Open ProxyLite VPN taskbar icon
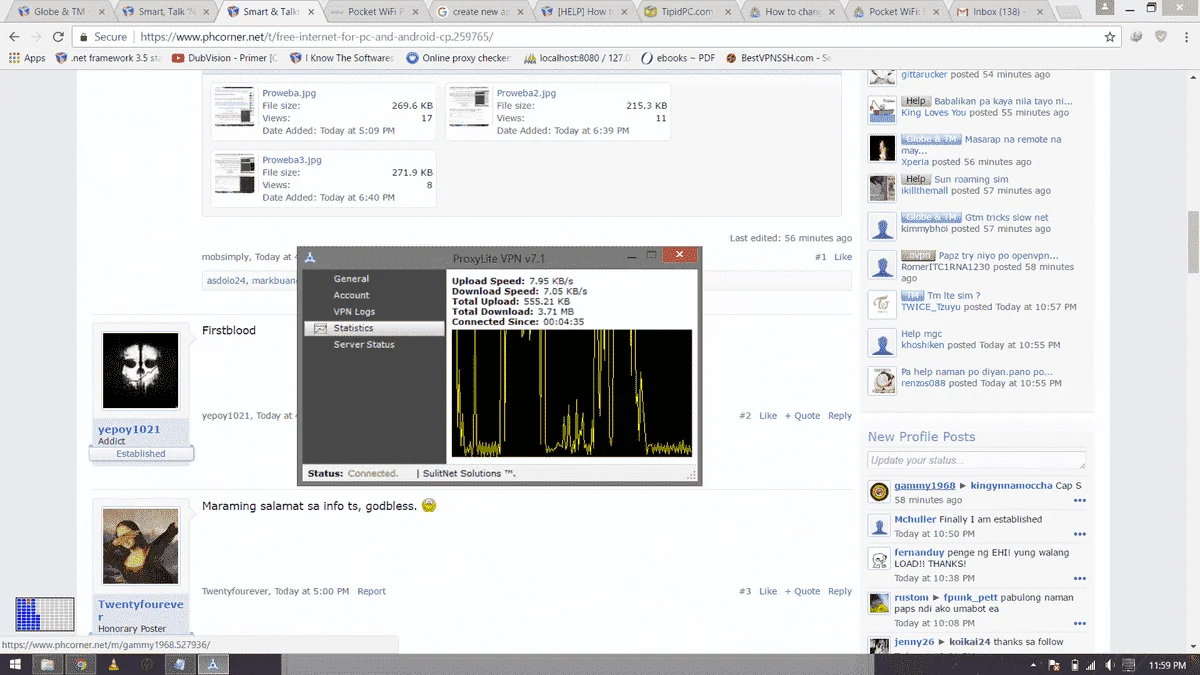 [214, 664]
